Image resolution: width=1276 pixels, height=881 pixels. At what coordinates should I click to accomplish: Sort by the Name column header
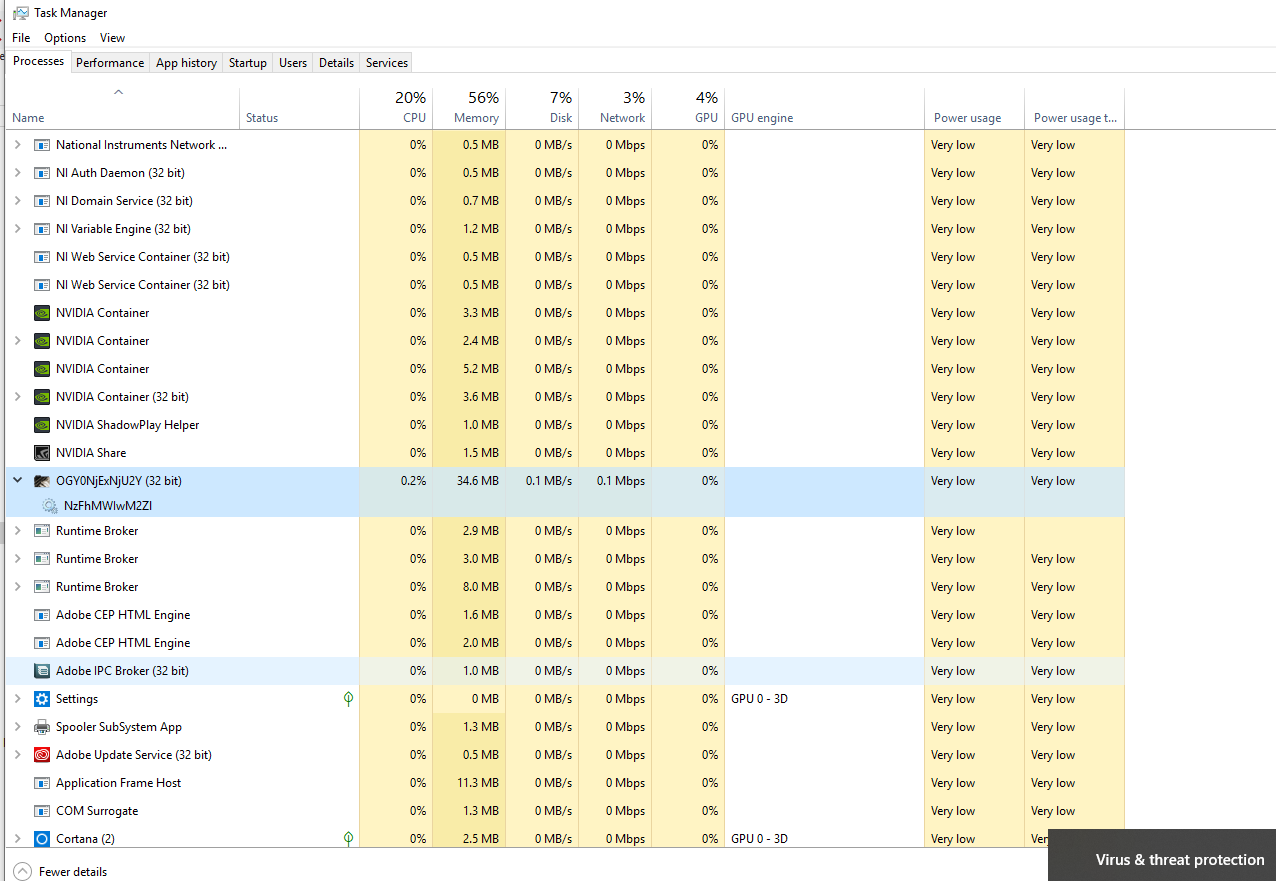[122, 109]
